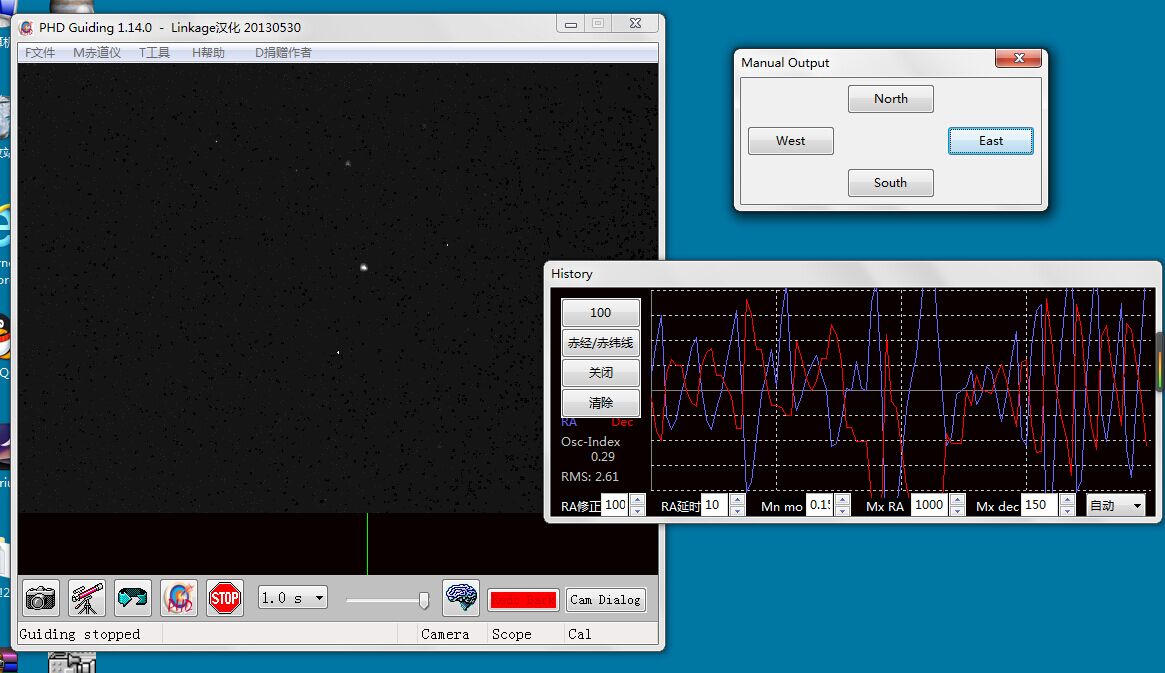Click the Camera status bar entry
The image size is (1165, 673).
coord(445,634)
